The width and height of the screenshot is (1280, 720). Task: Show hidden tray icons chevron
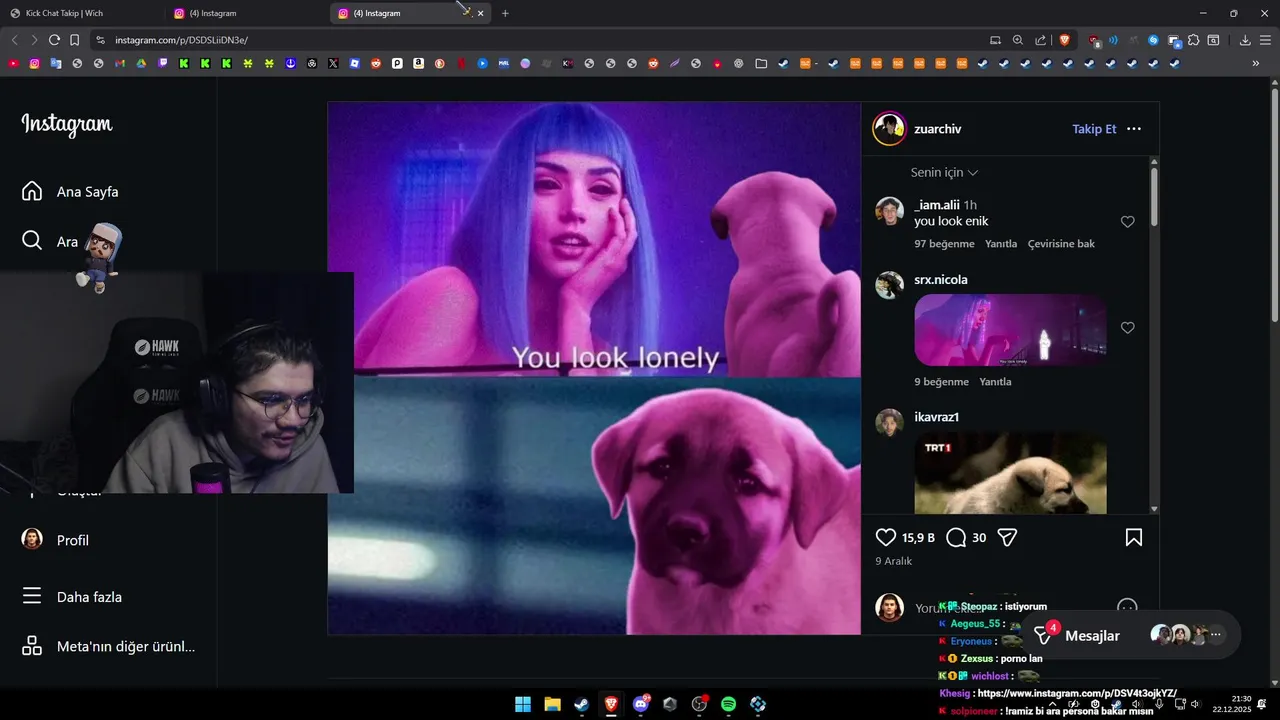point(1052,704)
